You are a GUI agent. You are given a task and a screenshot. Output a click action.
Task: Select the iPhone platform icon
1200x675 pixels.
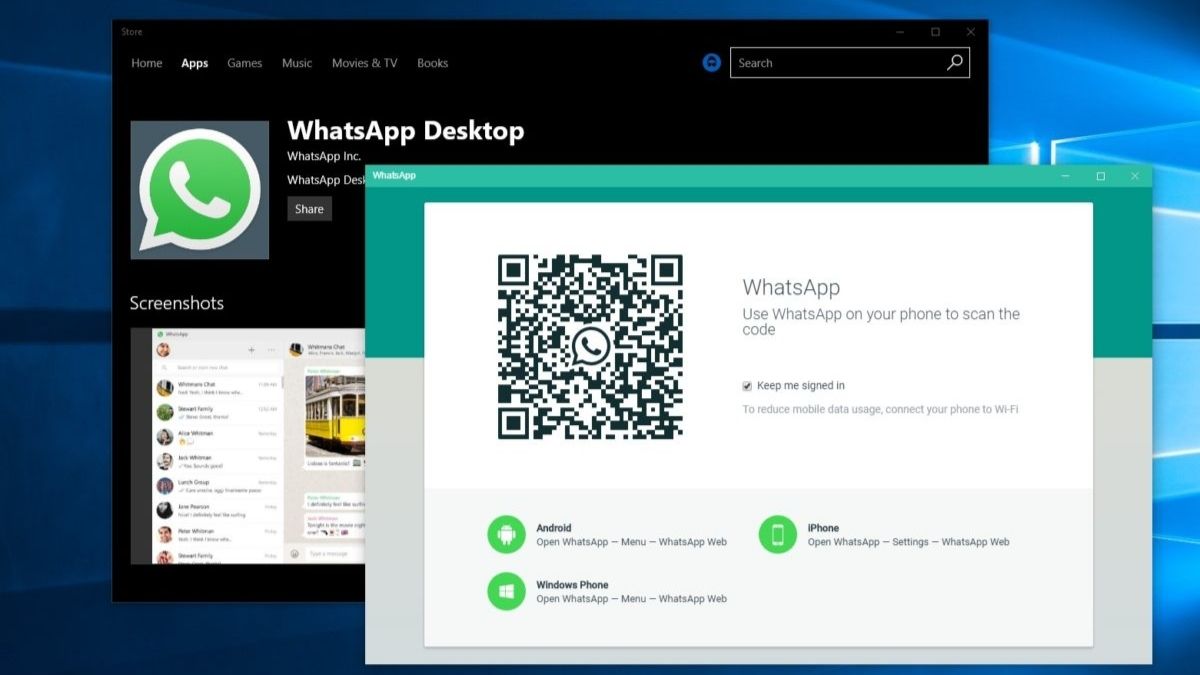click(x=778, y=534)
